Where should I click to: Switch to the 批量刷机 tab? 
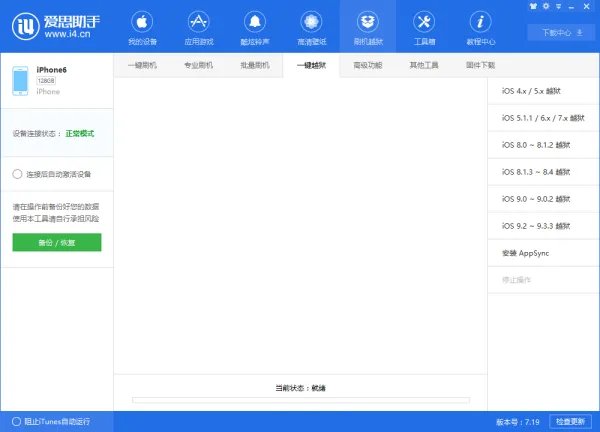click(x=254, y=65)
